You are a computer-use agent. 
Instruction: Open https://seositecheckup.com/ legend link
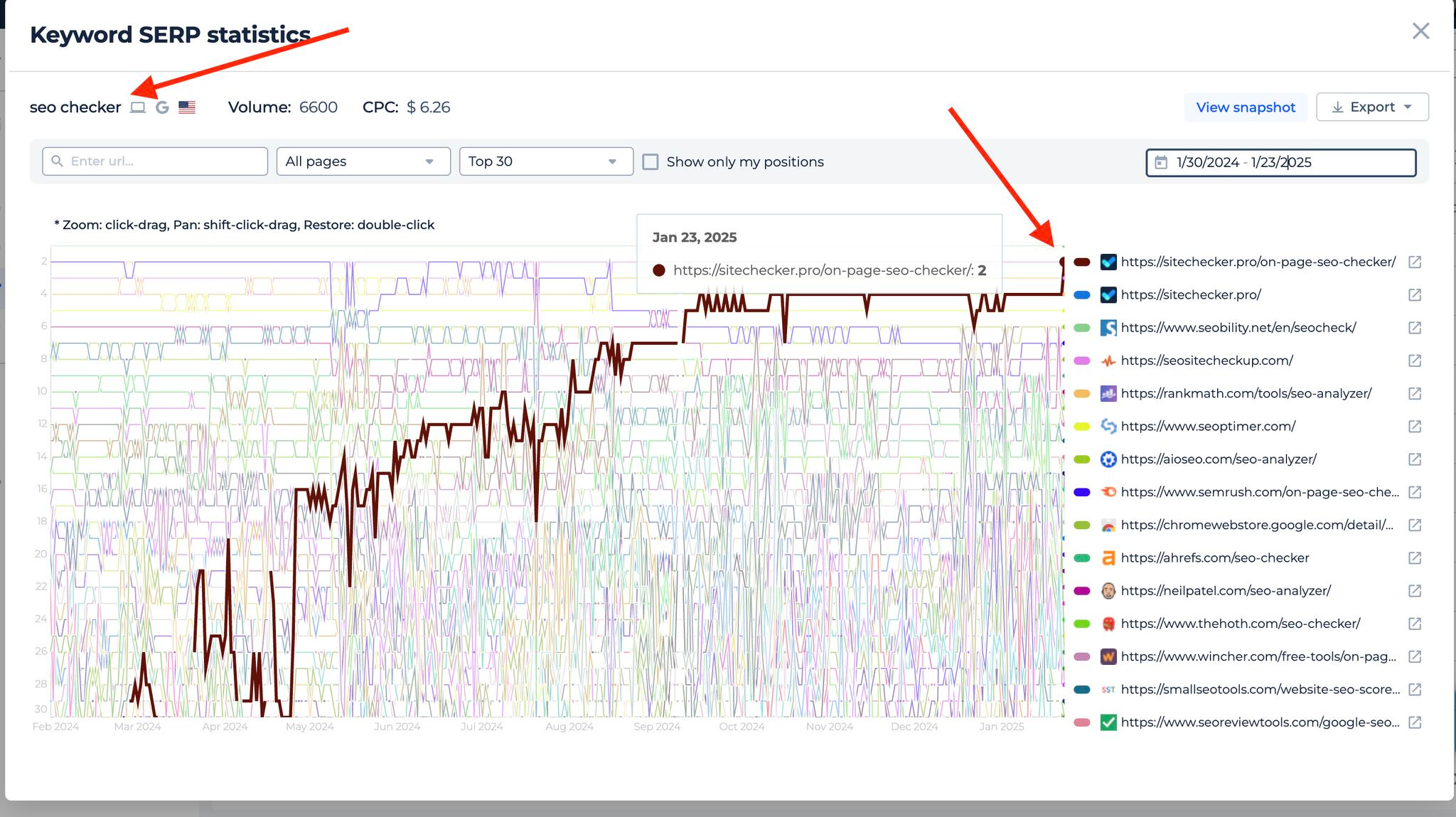[1207, 361]
